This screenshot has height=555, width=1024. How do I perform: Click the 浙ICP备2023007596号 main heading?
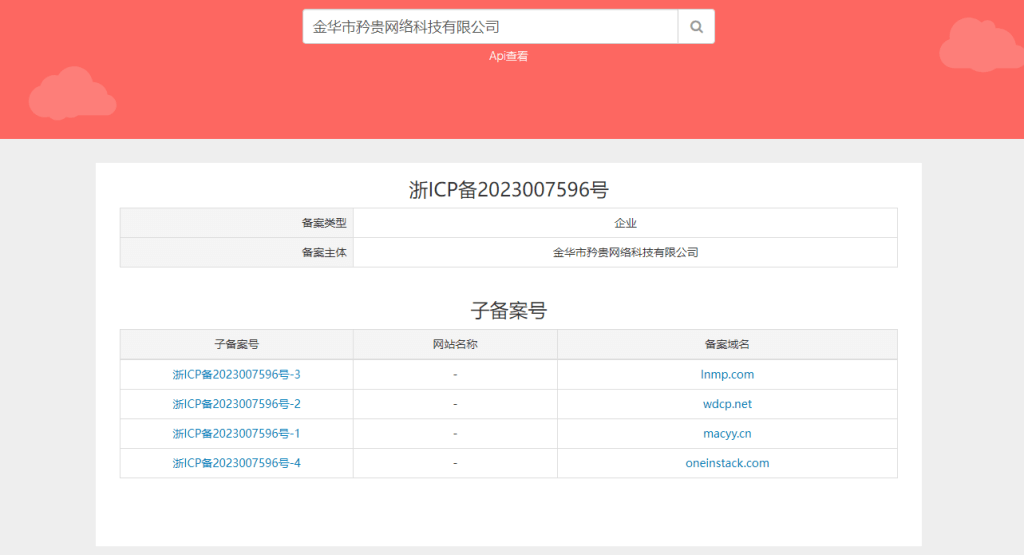point(508,190)
